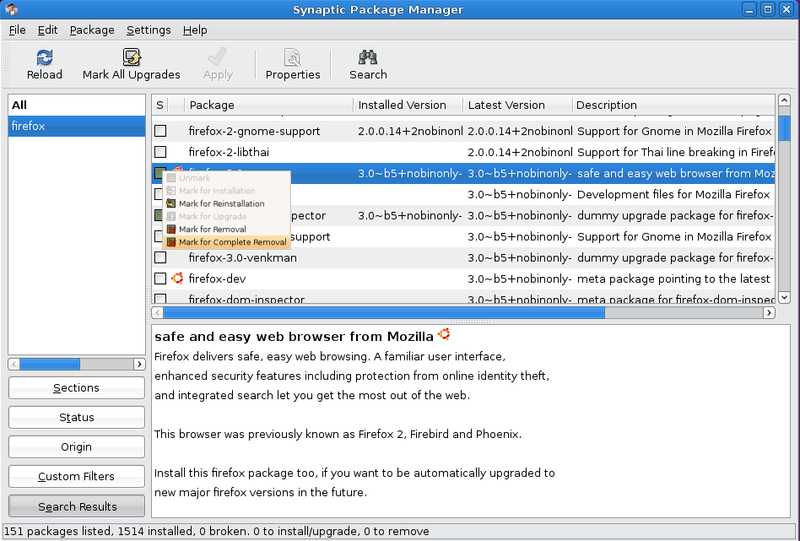
Task: Click the greyed-out Apply checkmark icon
Action: [x=217, y=57]
